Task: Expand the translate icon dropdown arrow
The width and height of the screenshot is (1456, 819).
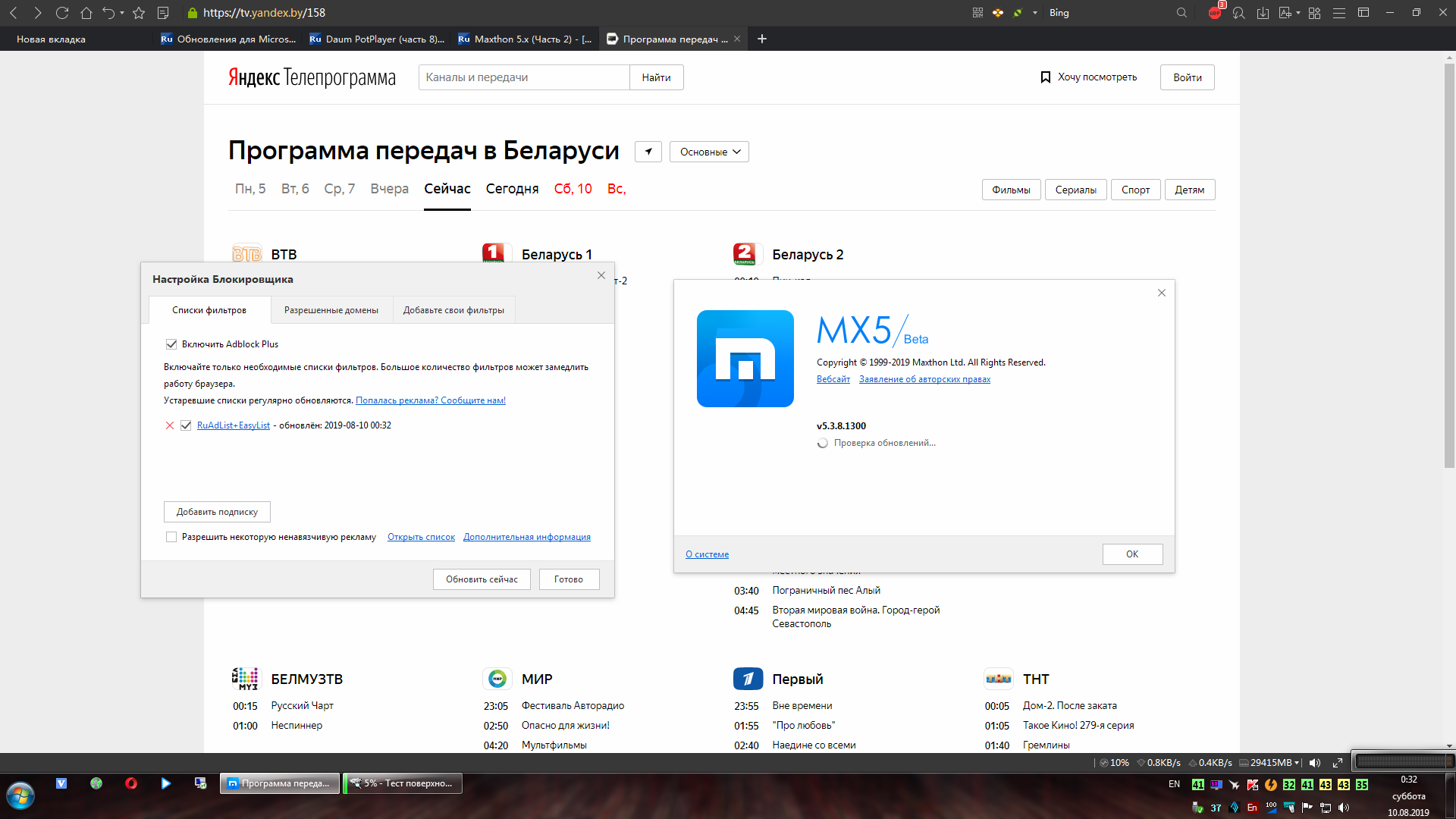Action: coord(1298,13)
